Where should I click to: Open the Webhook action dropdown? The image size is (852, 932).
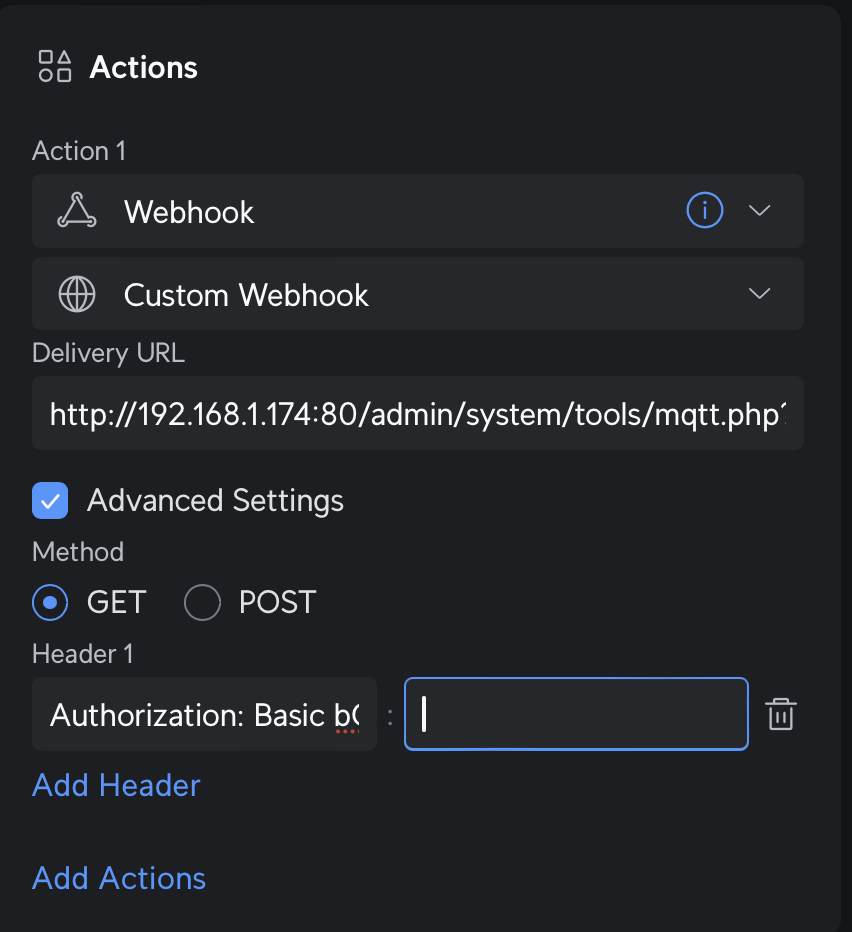[400, 211]
